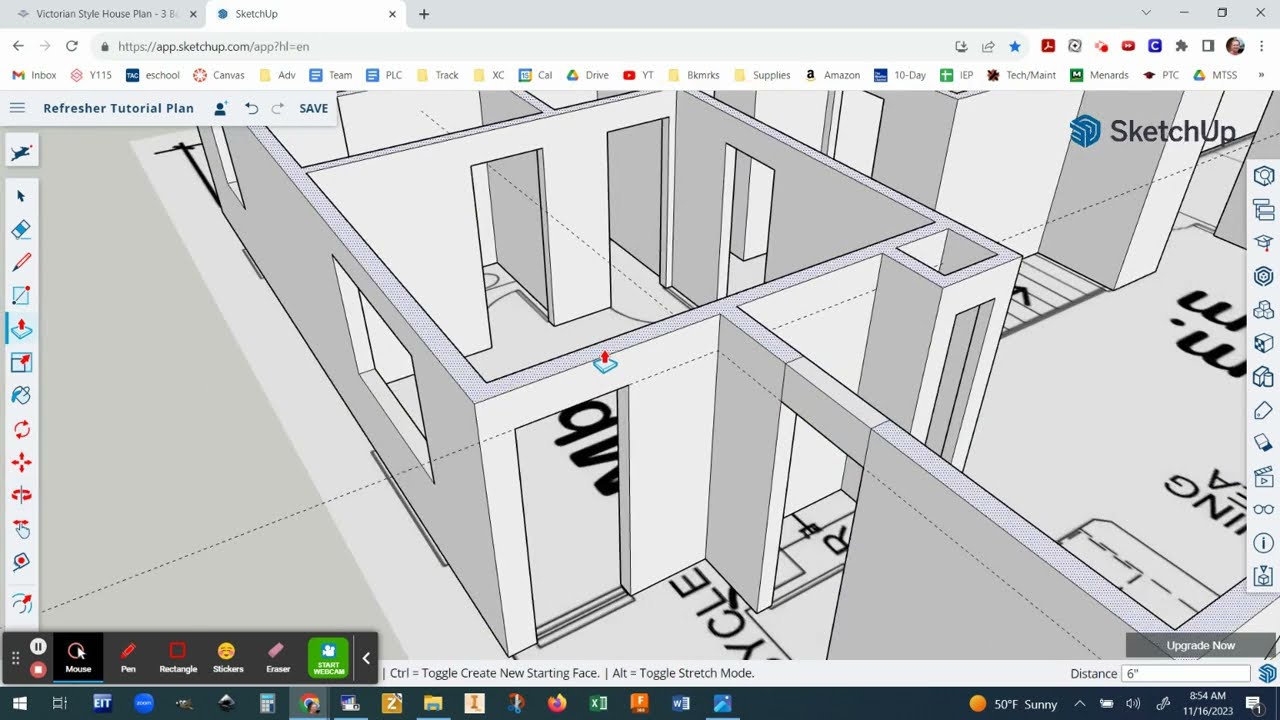Select the arrow Select tool
Screen dimensions: 1280x720
[x=21, y=196]
